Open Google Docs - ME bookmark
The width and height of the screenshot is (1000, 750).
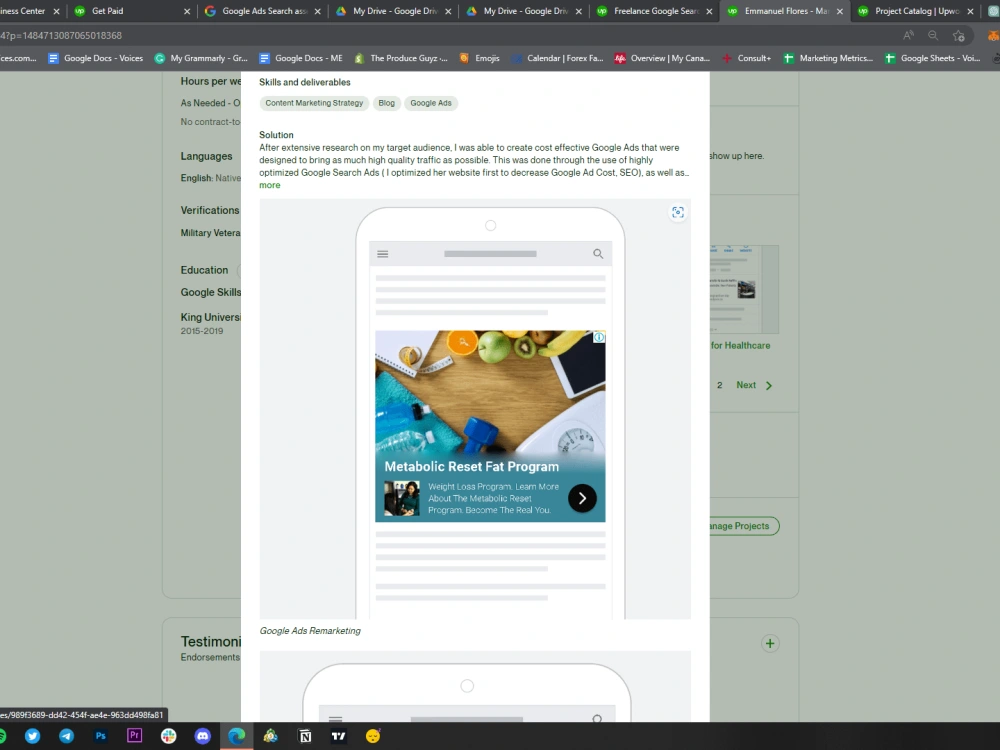pyautogui.click(x=301, y=58)
